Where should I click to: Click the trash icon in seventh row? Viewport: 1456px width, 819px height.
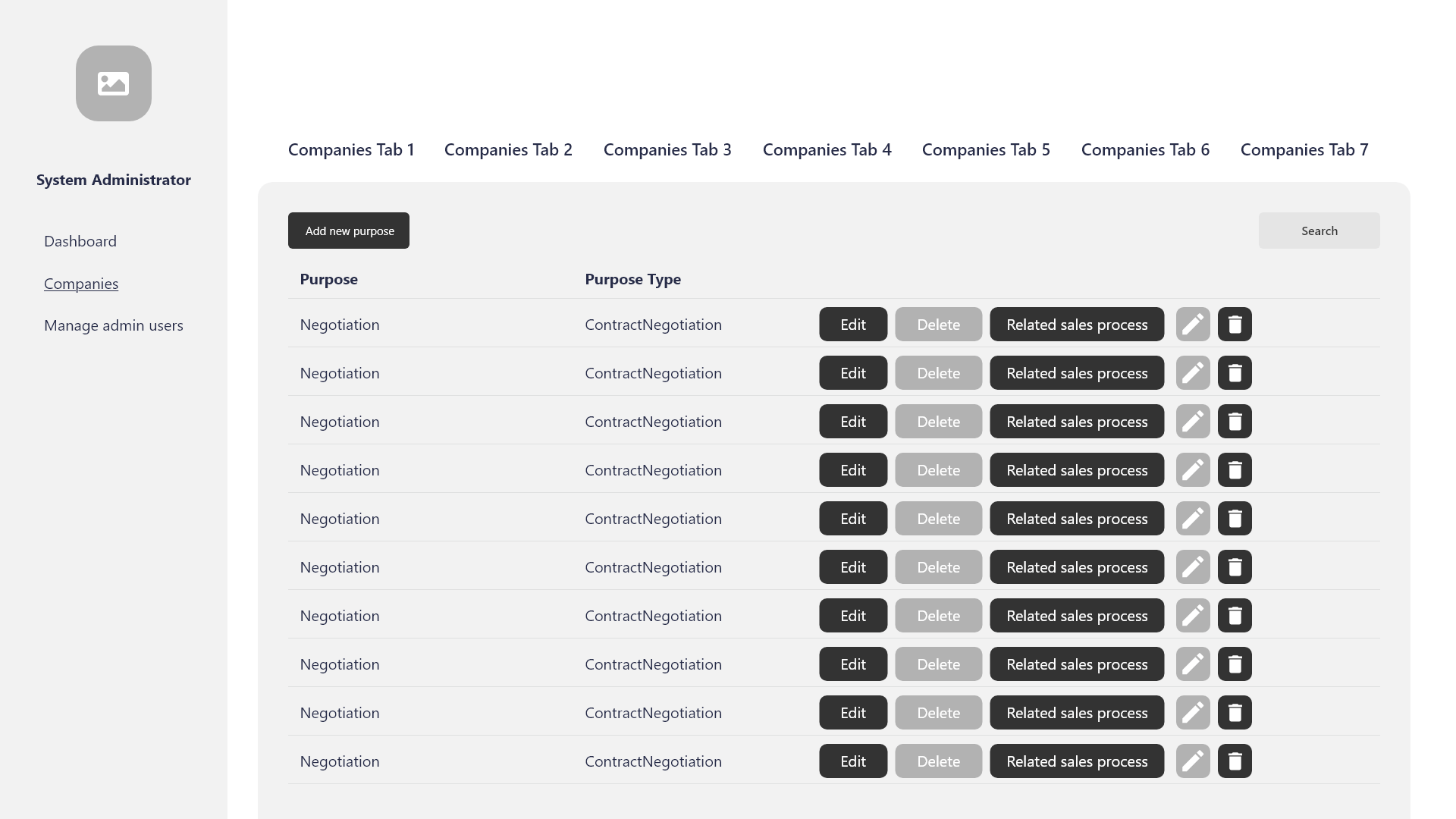pos(1235,616)
